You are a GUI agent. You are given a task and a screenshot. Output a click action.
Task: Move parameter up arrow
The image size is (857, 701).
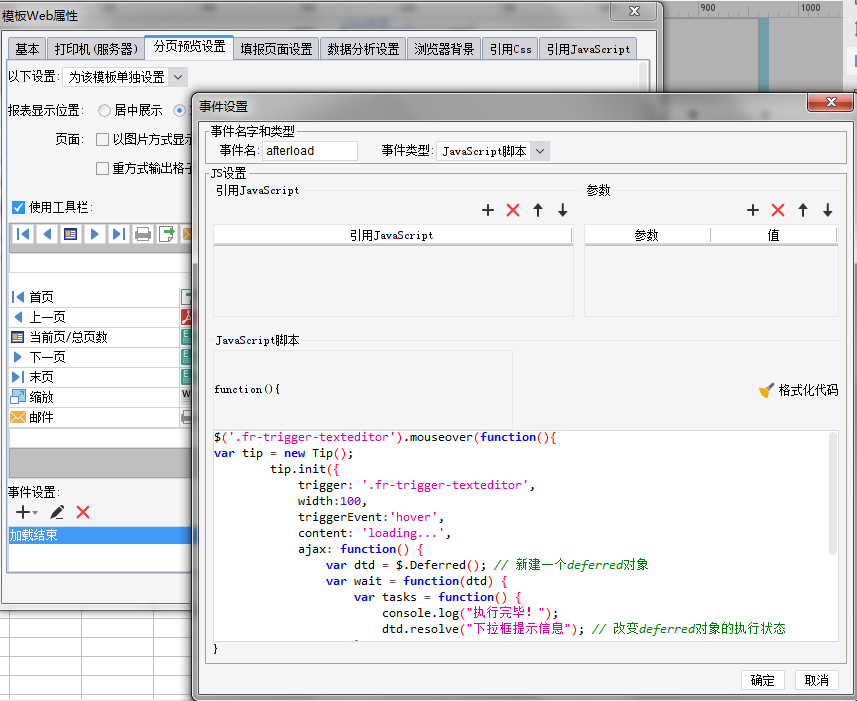point(803,210)
